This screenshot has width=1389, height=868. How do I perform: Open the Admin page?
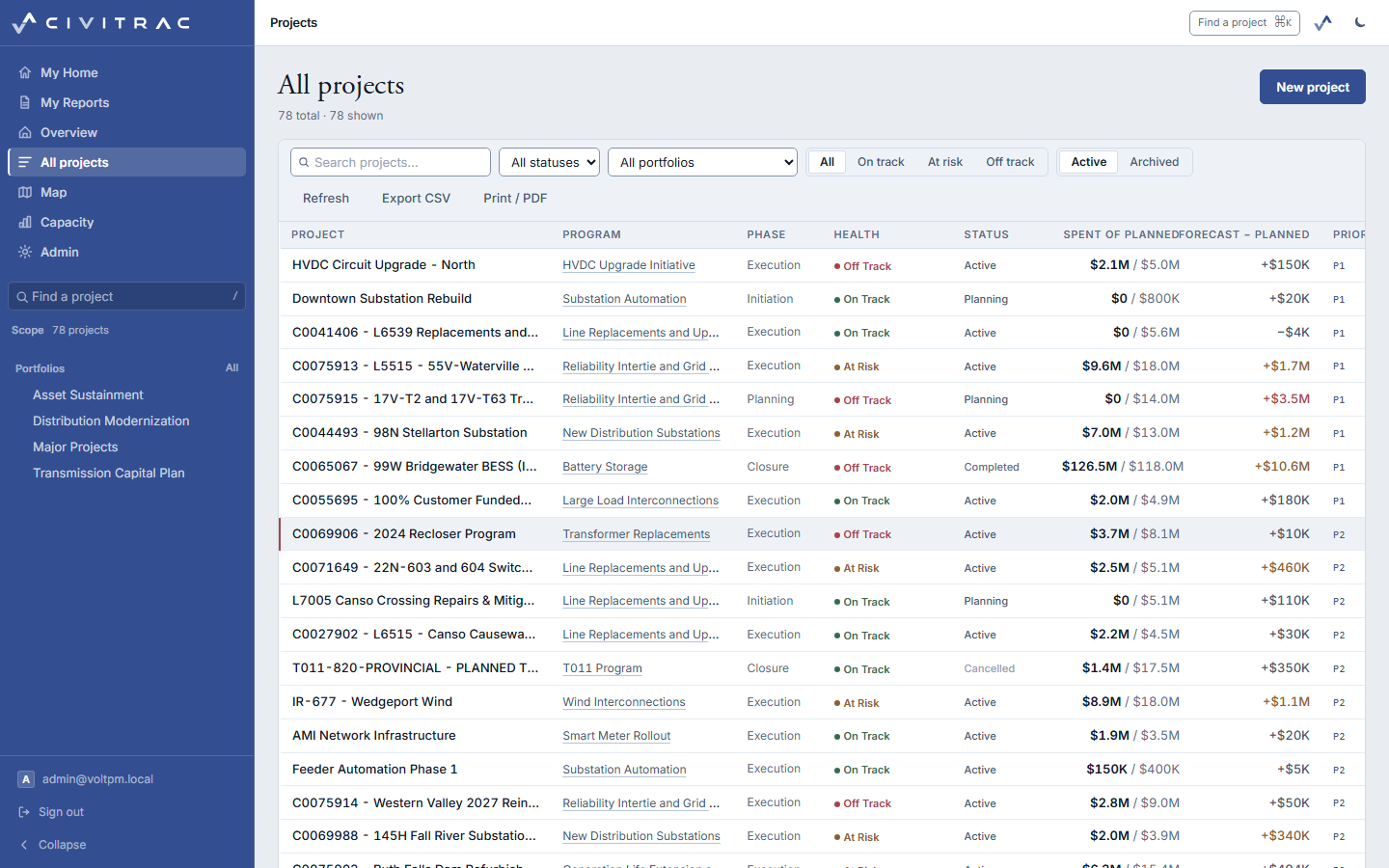coord(126,252)
